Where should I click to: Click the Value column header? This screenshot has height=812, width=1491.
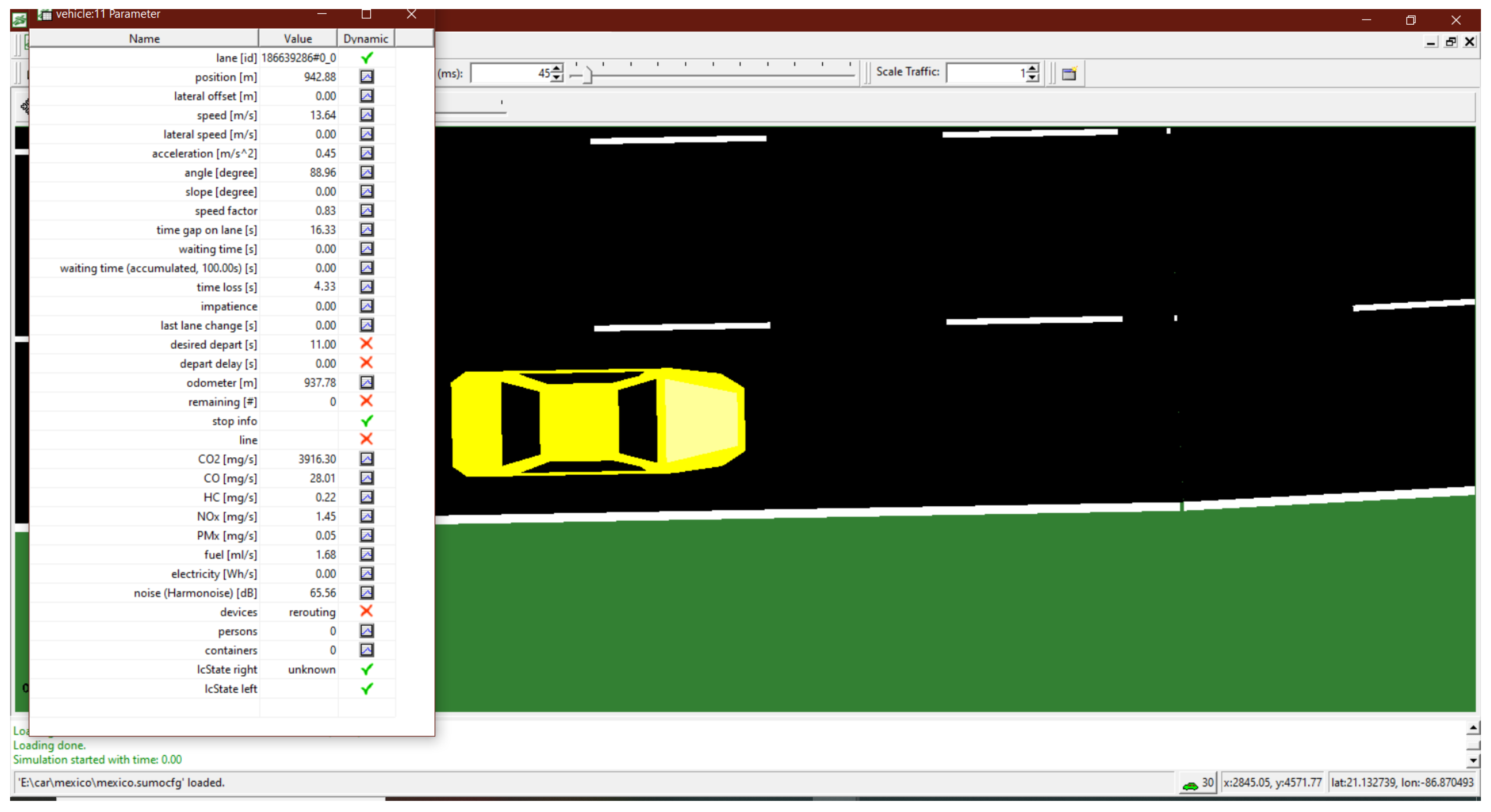[297, 39]
